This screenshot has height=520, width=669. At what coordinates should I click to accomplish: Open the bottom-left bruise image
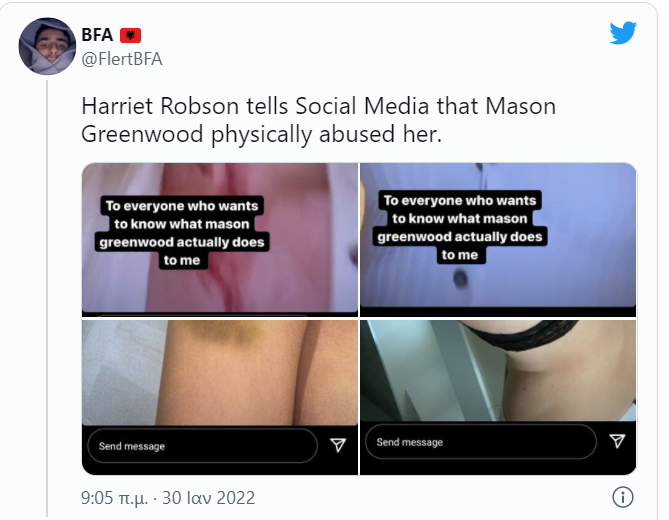click(220, 397)
